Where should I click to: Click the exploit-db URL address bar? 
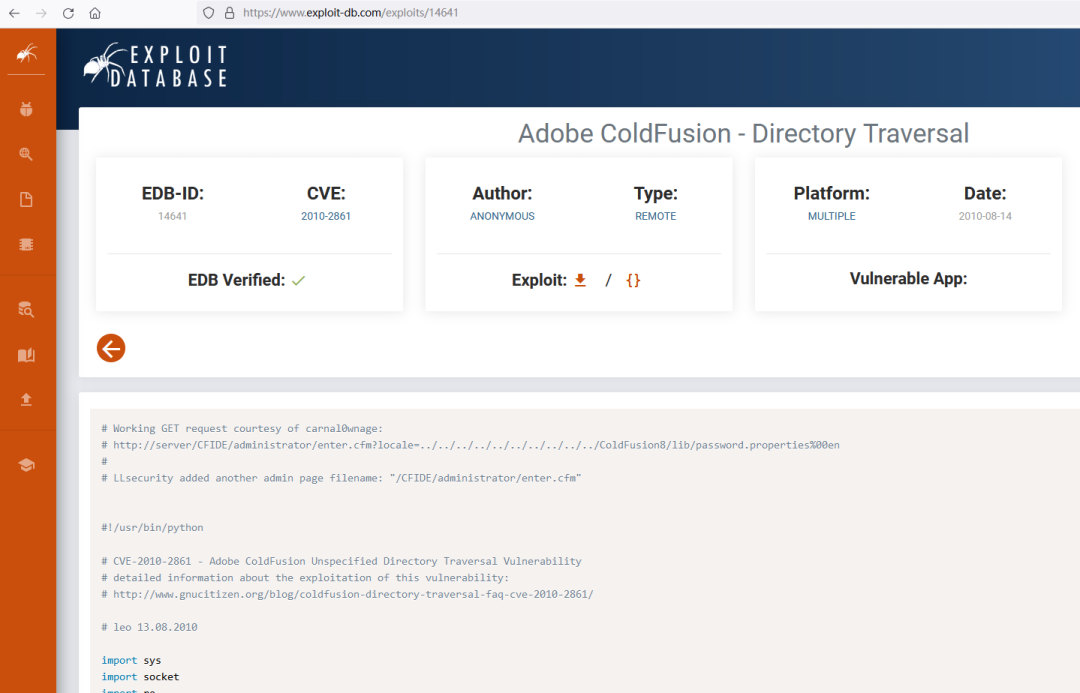(x=500, y=13)
